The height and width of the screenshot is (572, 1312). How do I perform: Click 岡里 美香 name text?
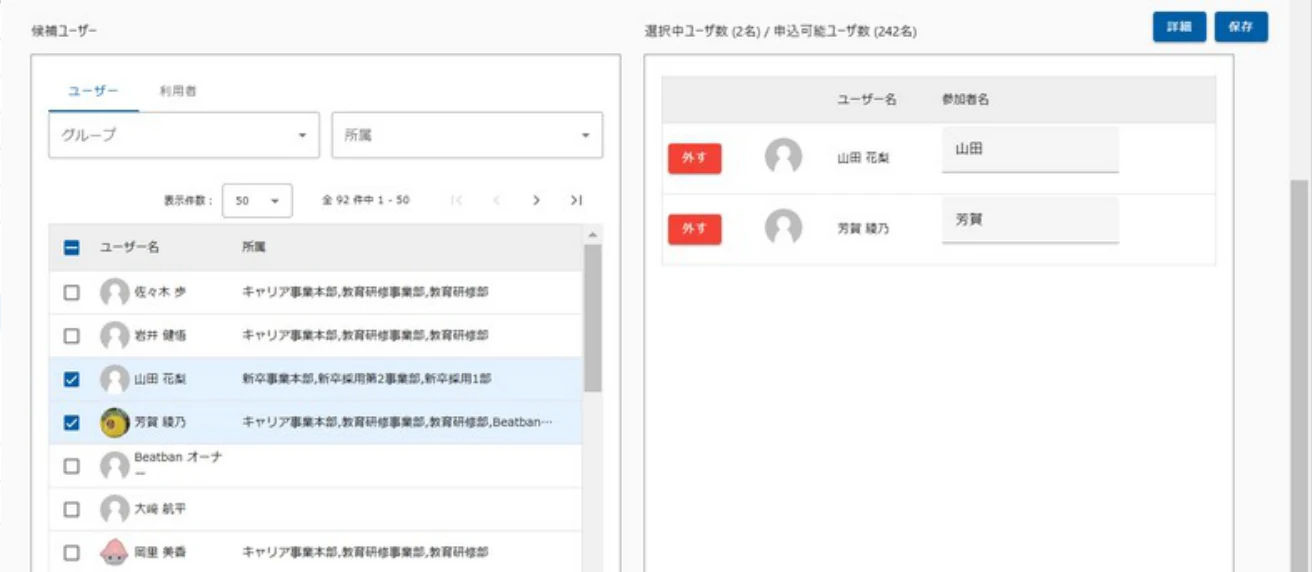pyautogui.click(x=160, y=552)
